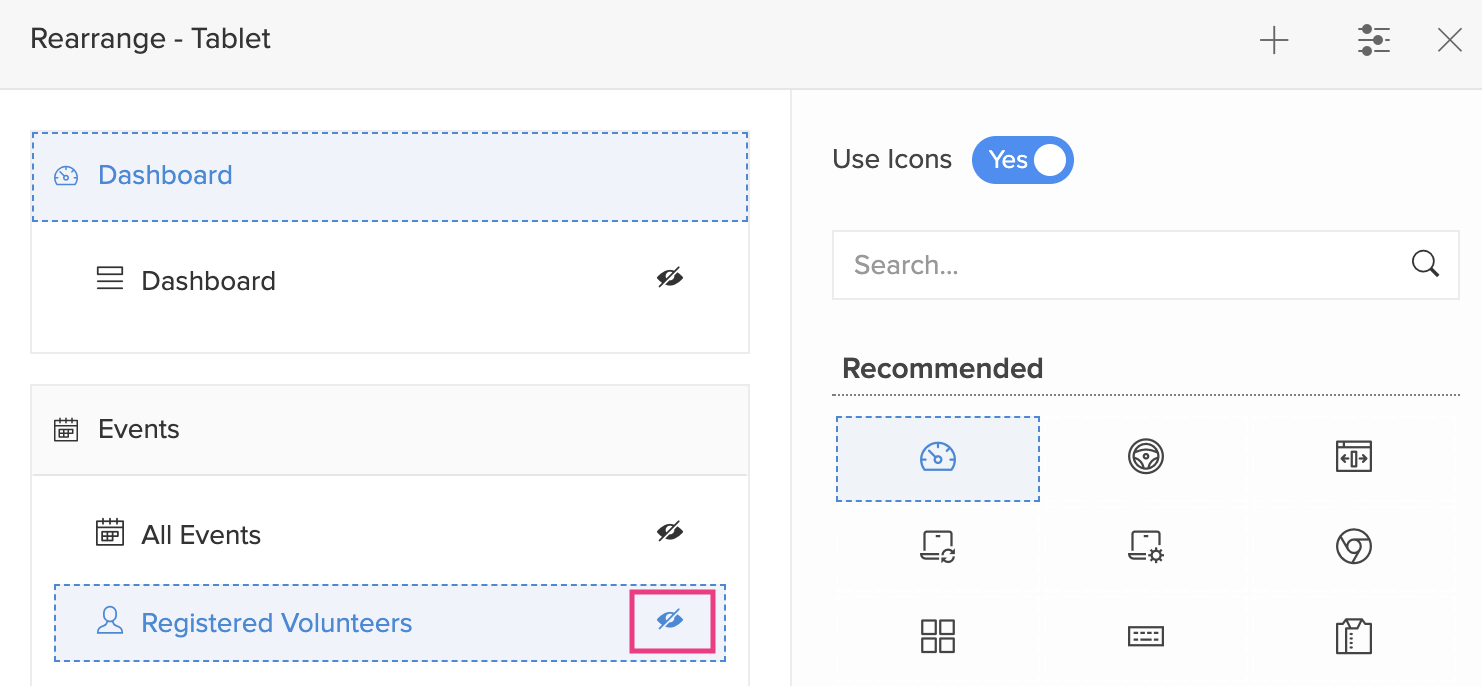Choose the keyboard icon
1482x686 pixels.
coord(1145,635)
